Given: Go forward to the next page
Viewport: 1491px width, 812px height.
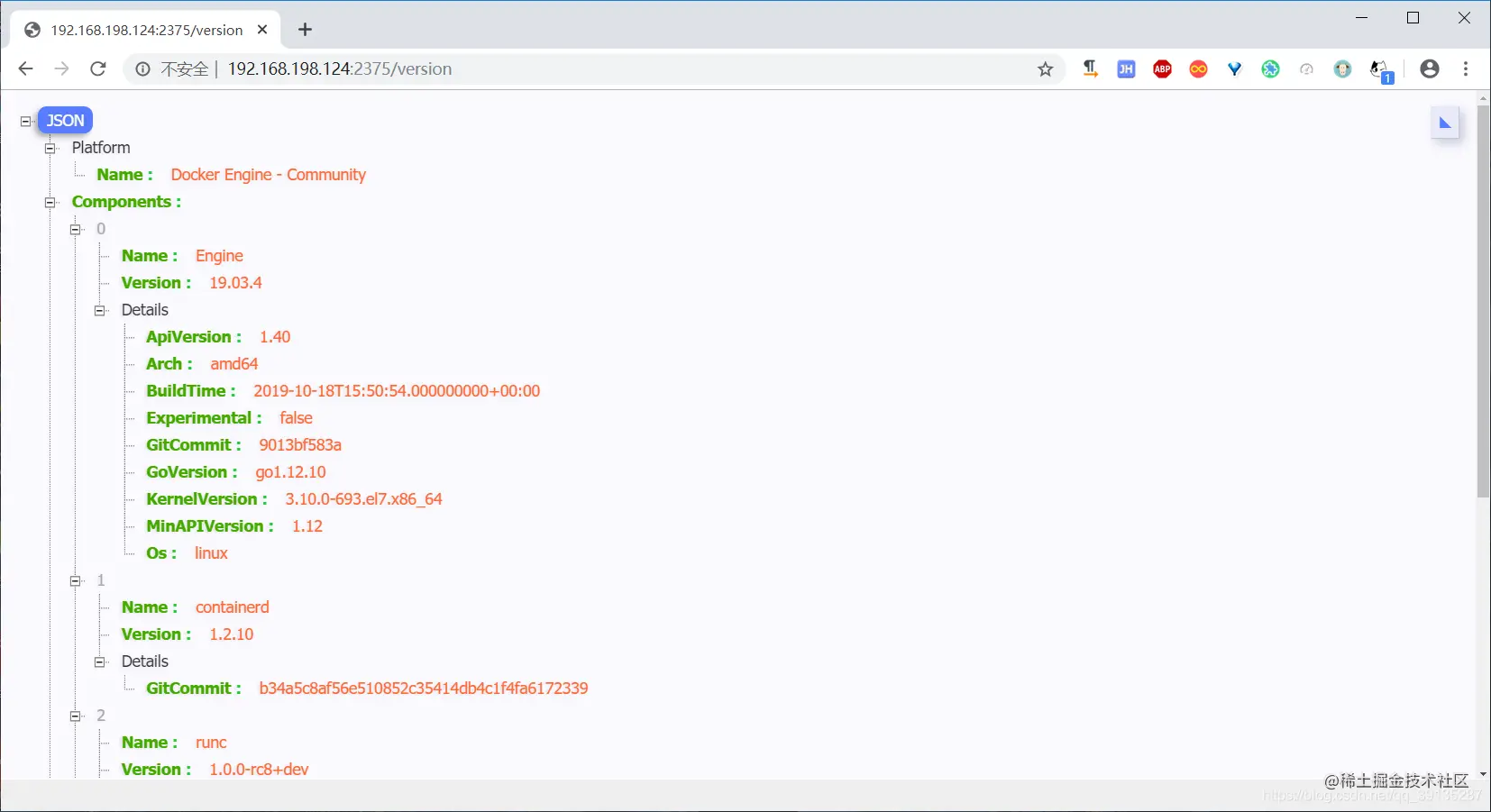Looking at the screenshot, I should [61, 69].
